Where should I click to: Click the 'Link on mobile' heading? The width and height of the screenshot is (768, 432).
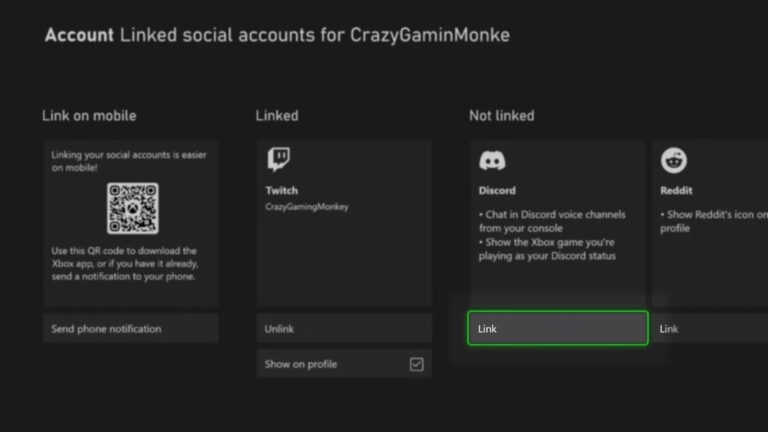pyautogui.click(x=89, y=116)
